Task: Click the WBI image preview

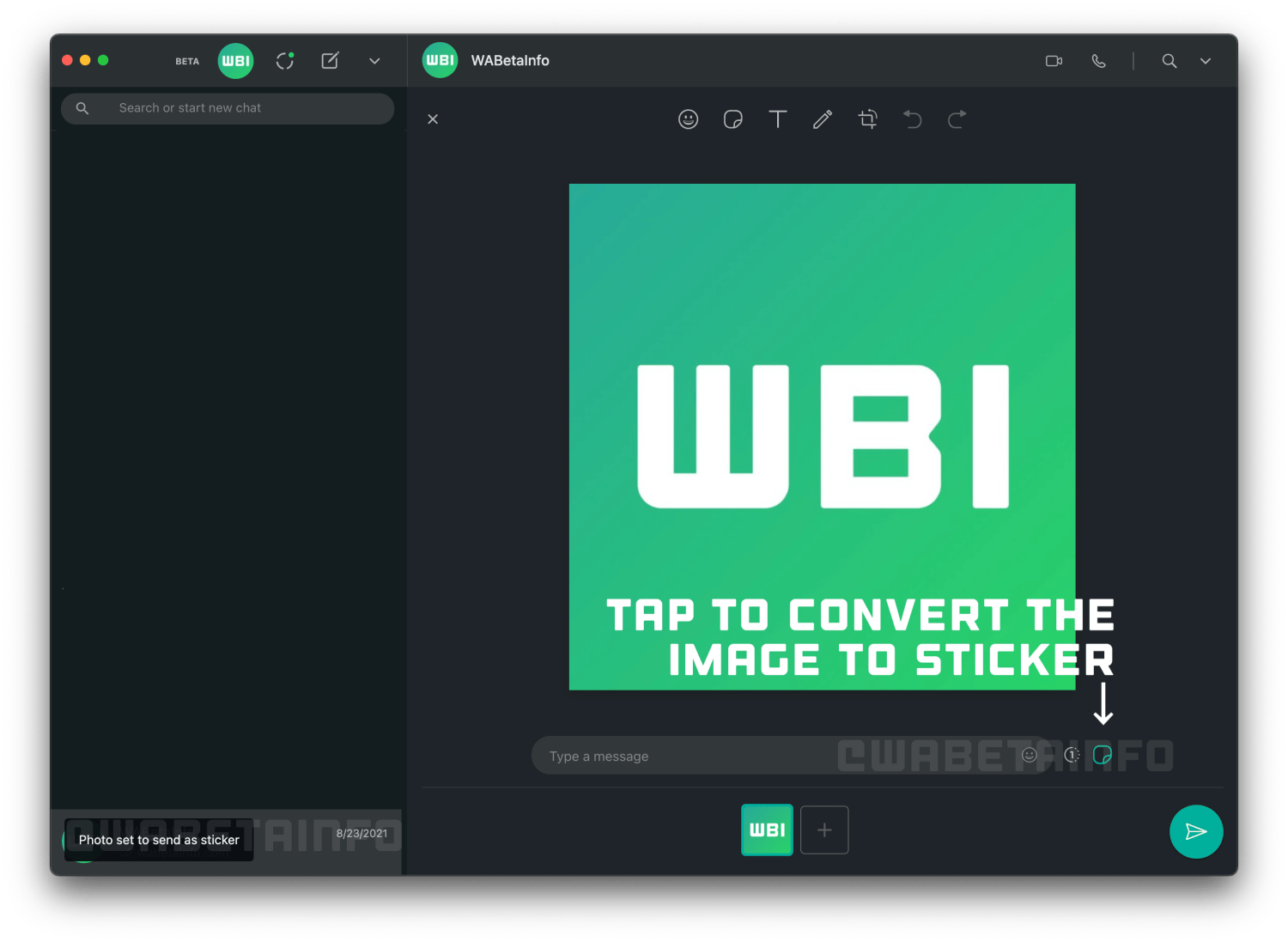Action: (822, 436)
